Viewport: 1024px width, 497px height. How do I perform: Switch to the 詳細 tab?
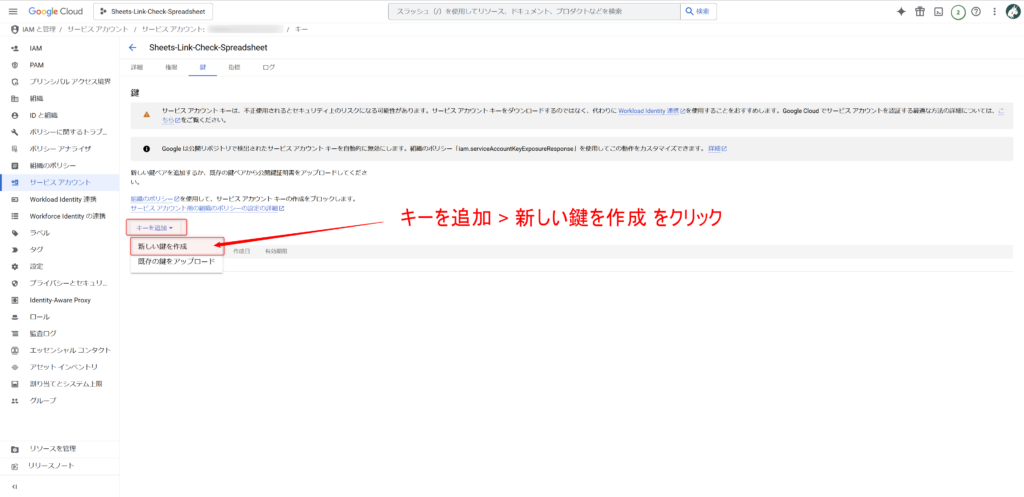[137, 67]
